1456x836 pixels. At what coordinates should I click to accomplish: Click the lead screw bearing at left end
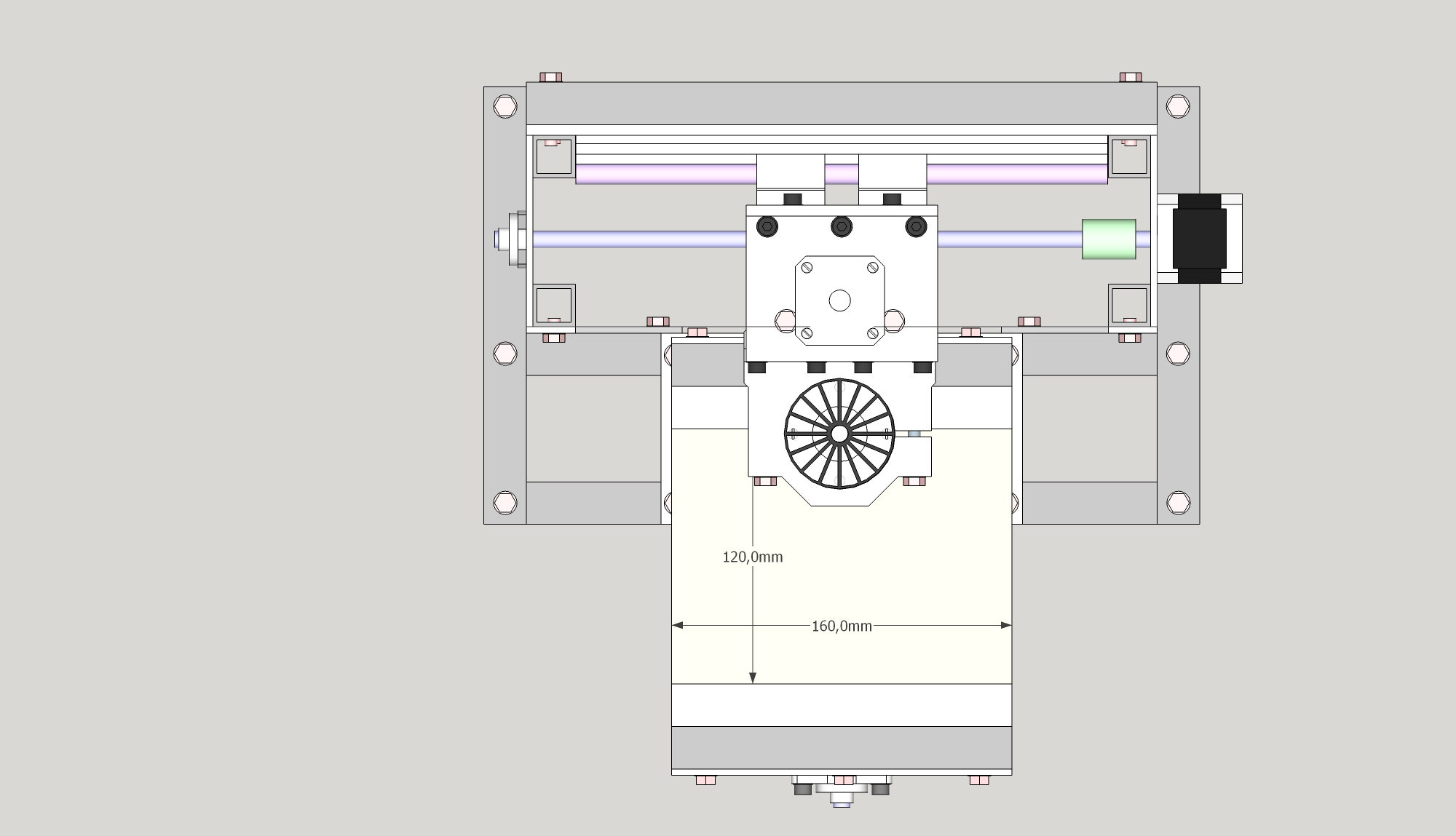click(514, 239)
